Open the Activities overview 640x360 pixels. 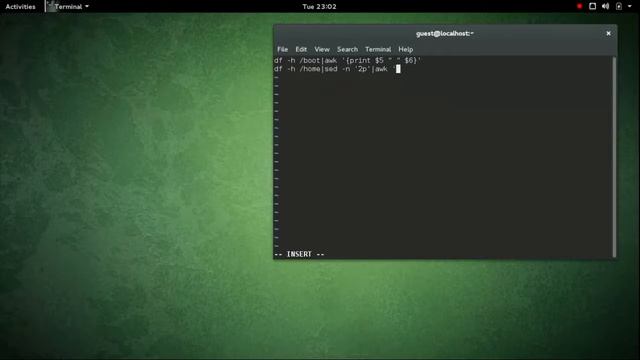20,7
